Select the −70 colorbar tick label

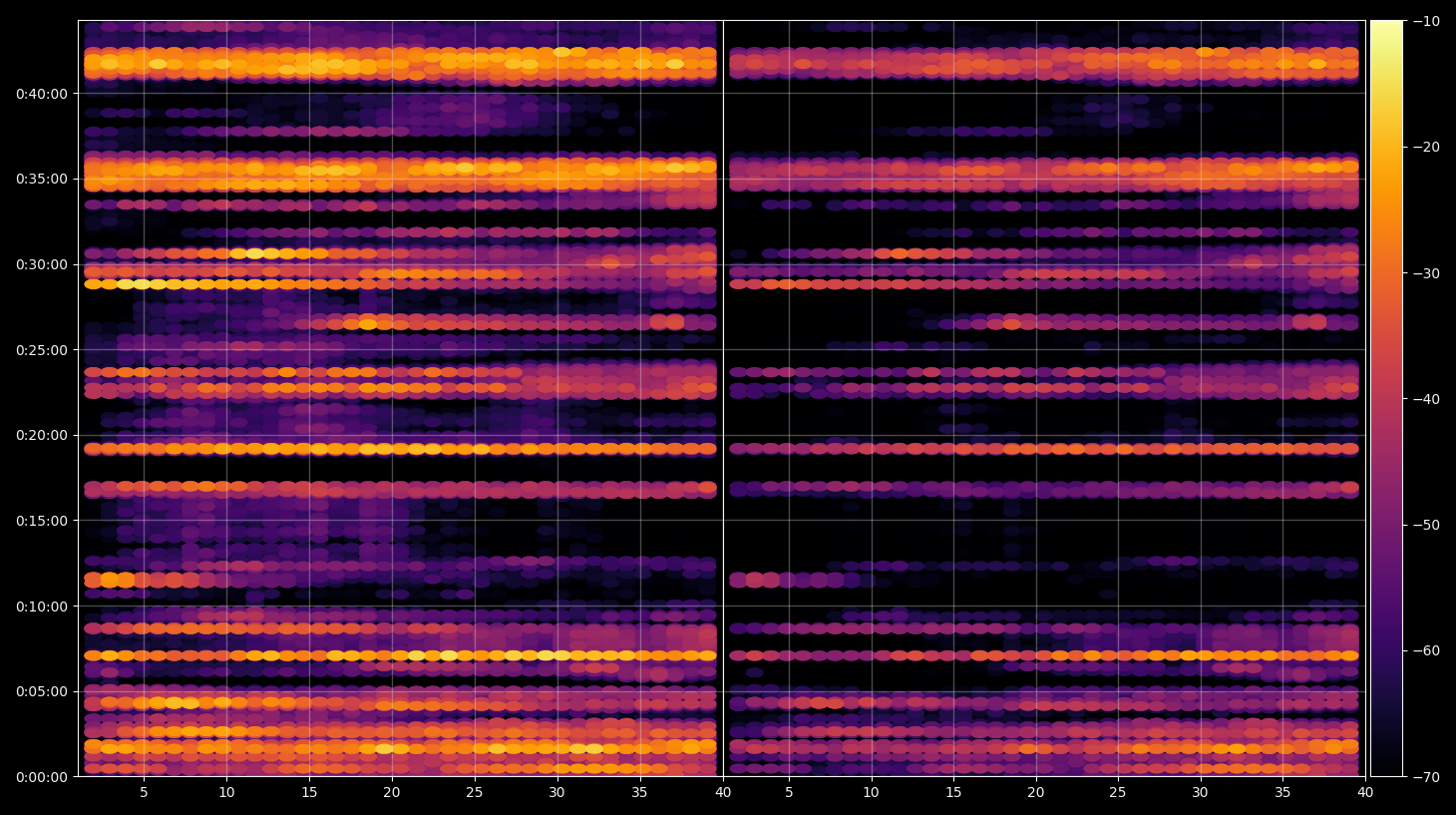click(x=1426, y=777)
